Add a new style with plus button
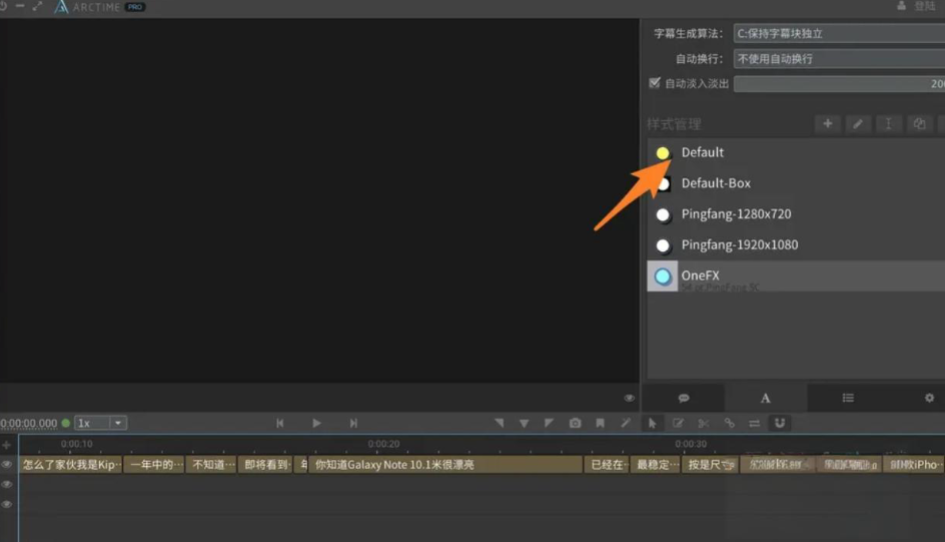The image size is (945, 542). coord(827,124)
